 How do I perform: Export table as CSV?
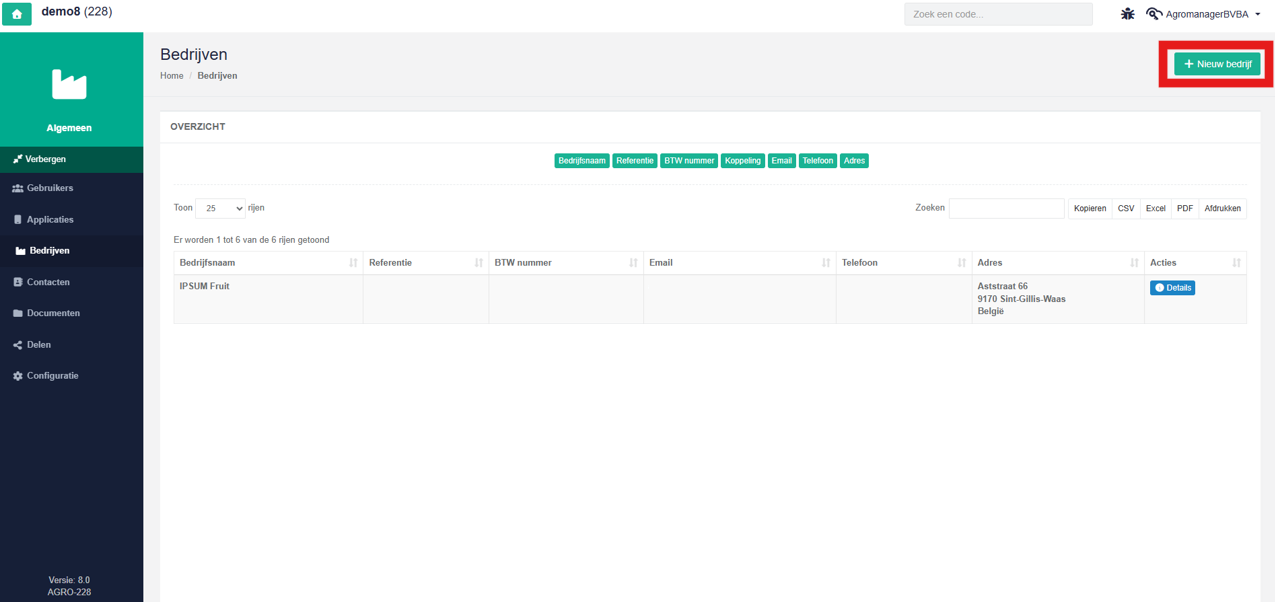click(1126, 208)
